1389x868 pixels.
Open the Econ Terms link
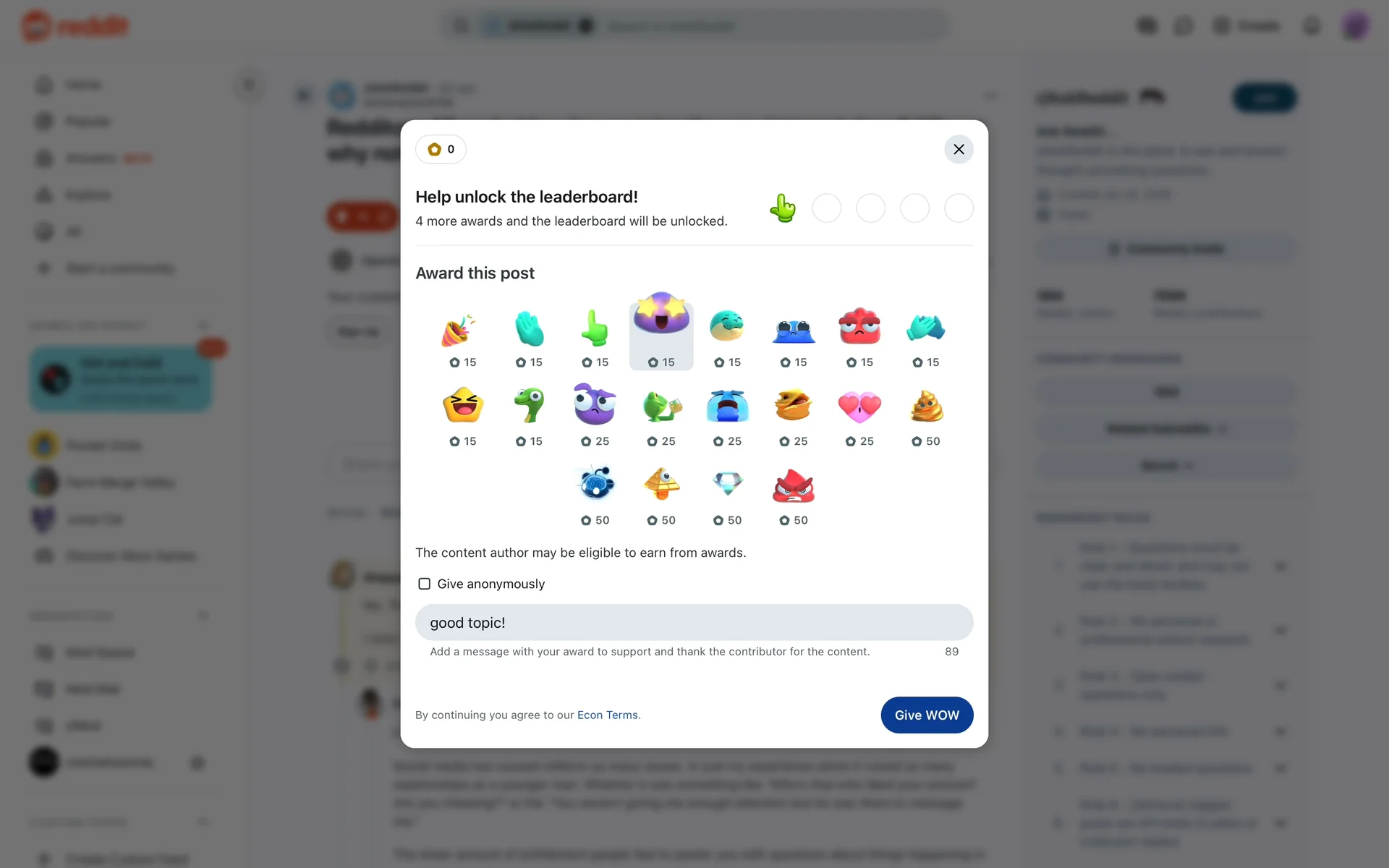point(608,715)
